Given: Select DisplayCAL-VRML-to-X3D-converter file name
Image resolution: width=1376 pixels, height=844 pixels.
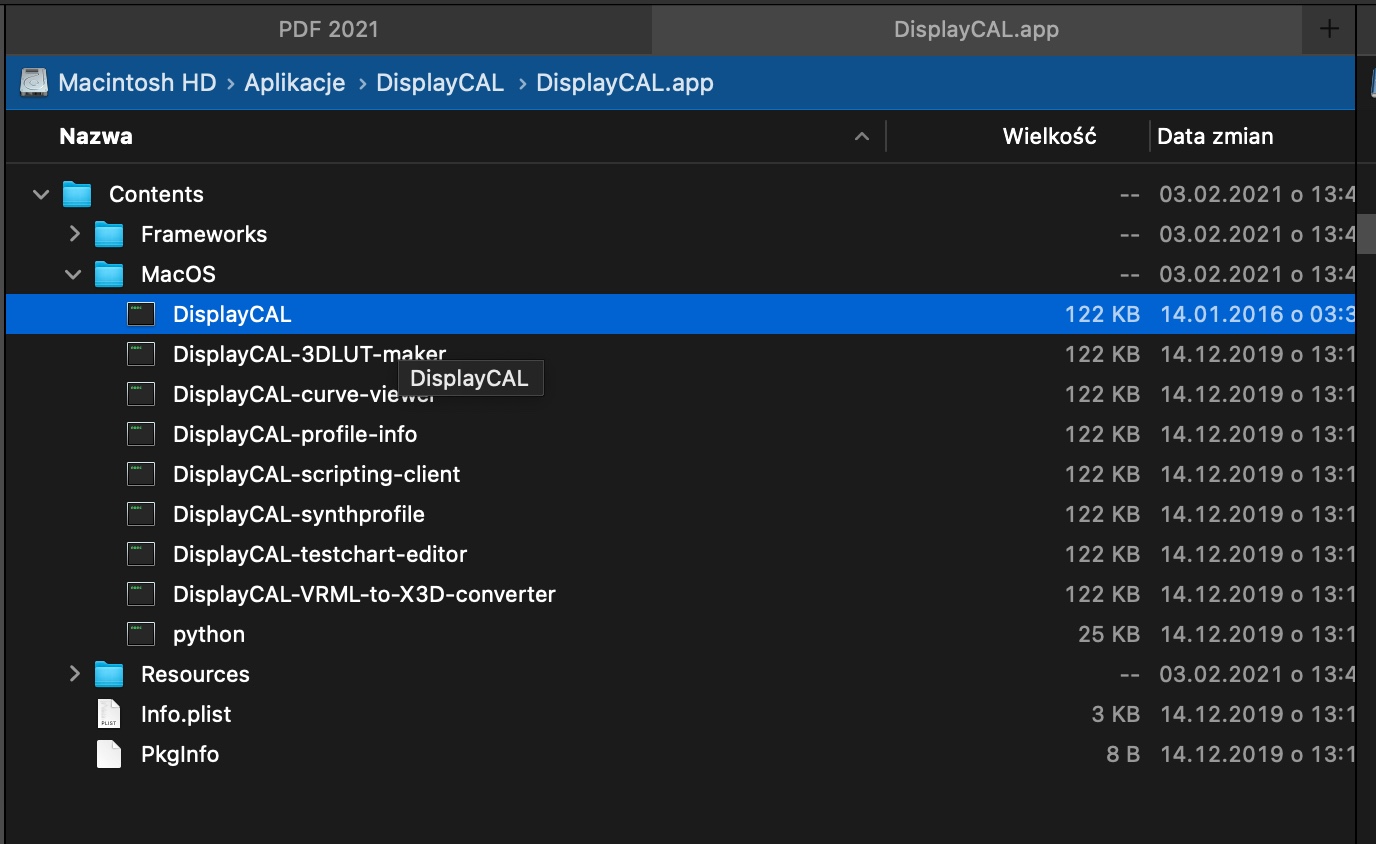Looking at the screenshot, I should point(364,594).
